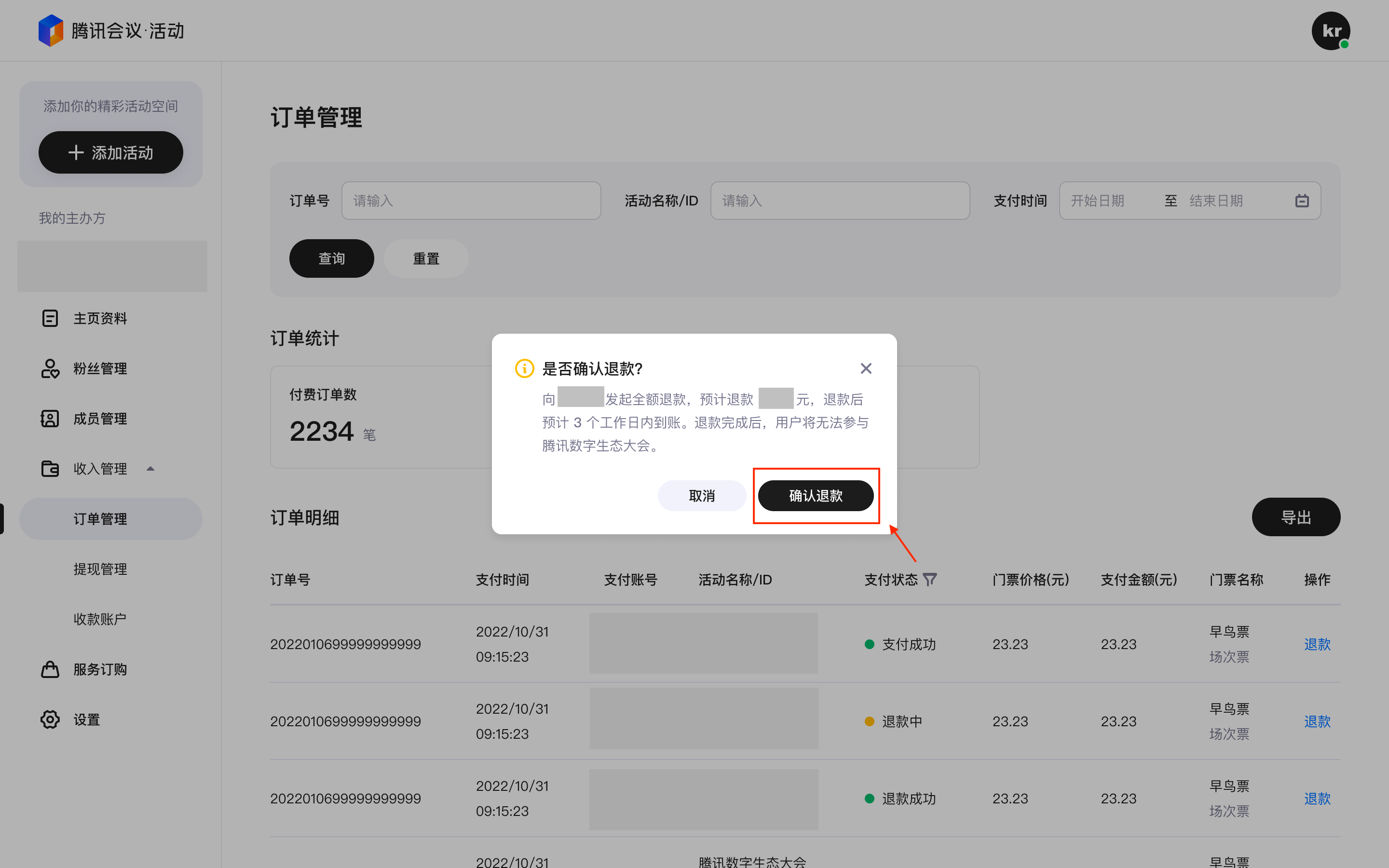The width and height of the screenshot is (1389, 868).
Task: Click the 支付账号 column header
Action: 630,579
